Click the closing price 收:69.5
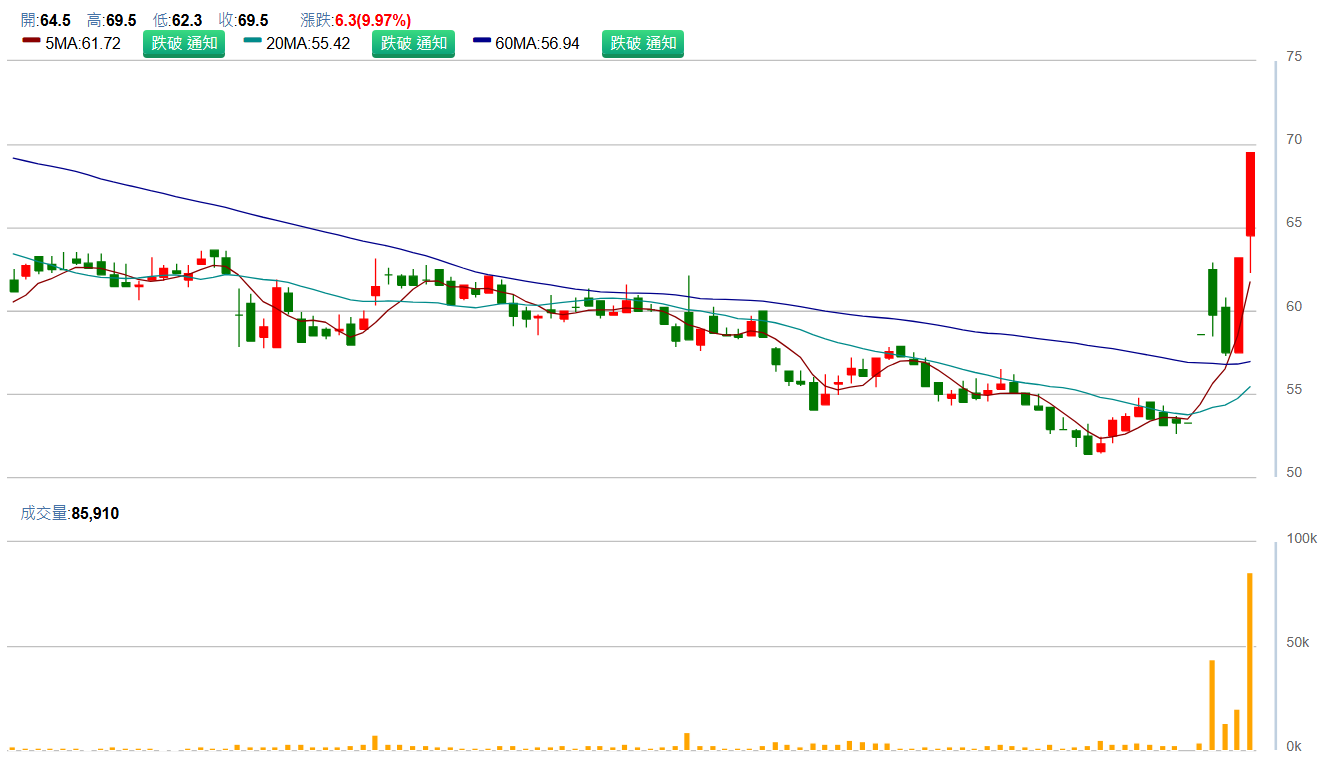Viewport: 1320px width, 762px height. click(244, 20)
